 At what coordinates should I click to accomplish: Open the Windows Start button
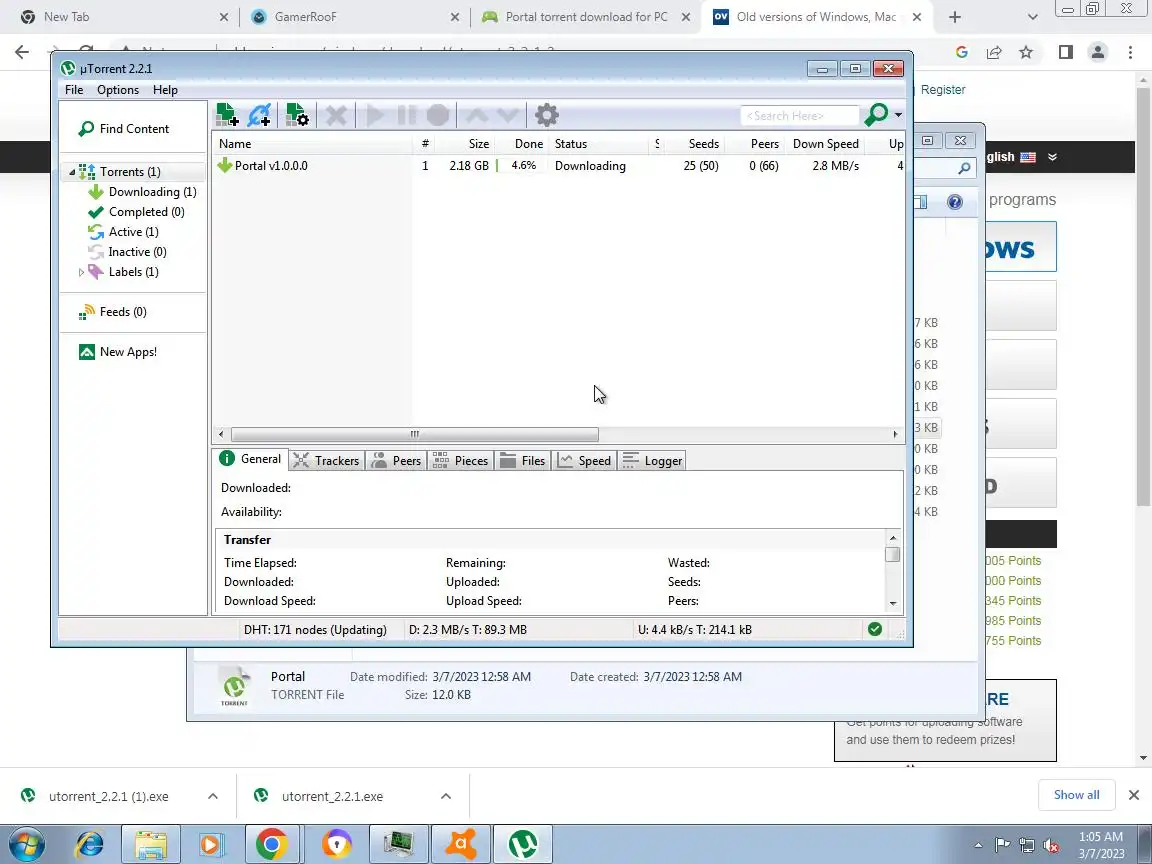(26, 844)
